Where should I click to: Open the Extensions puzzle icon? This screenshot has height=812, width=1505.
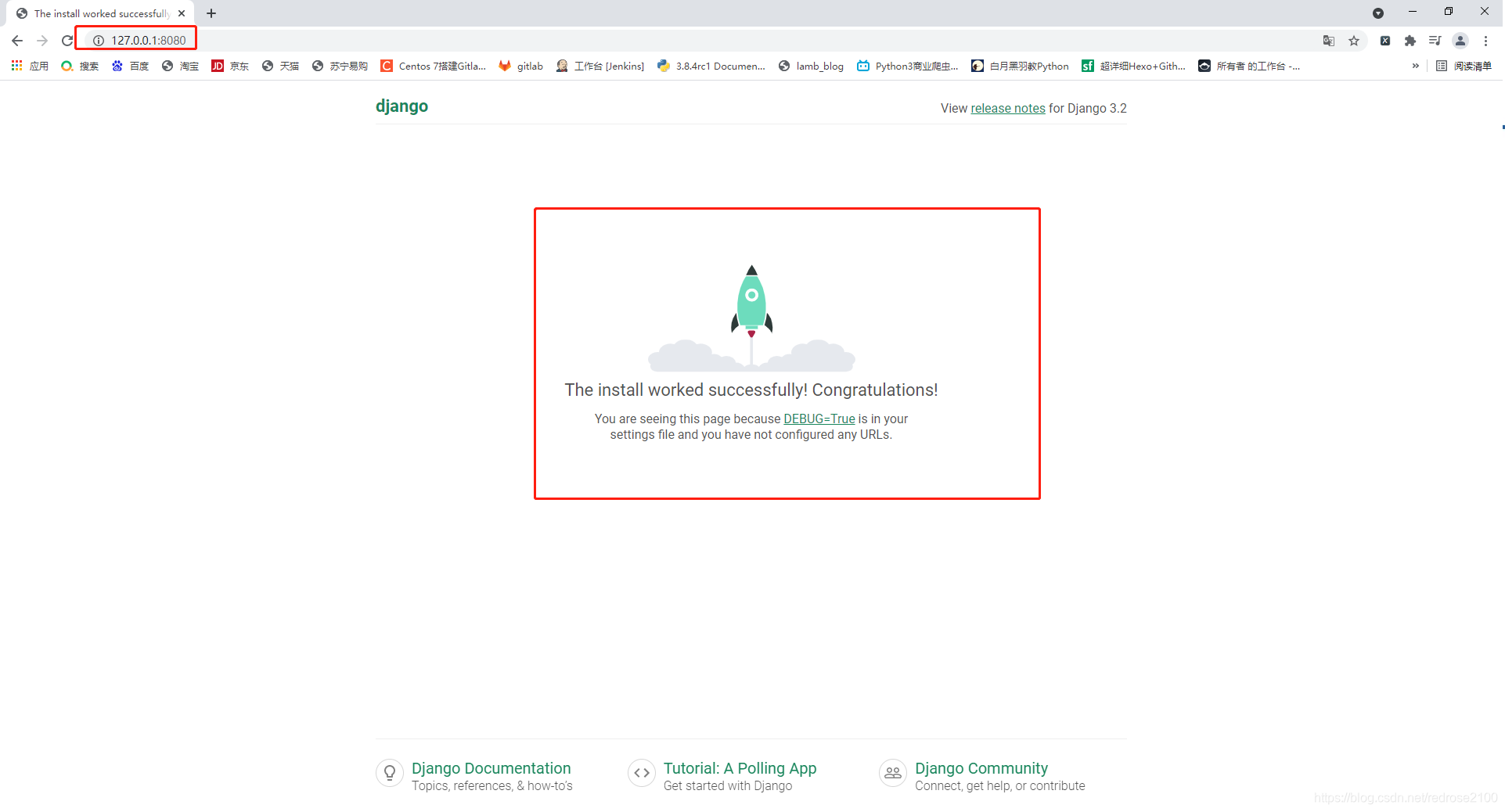coord(1410,41)
